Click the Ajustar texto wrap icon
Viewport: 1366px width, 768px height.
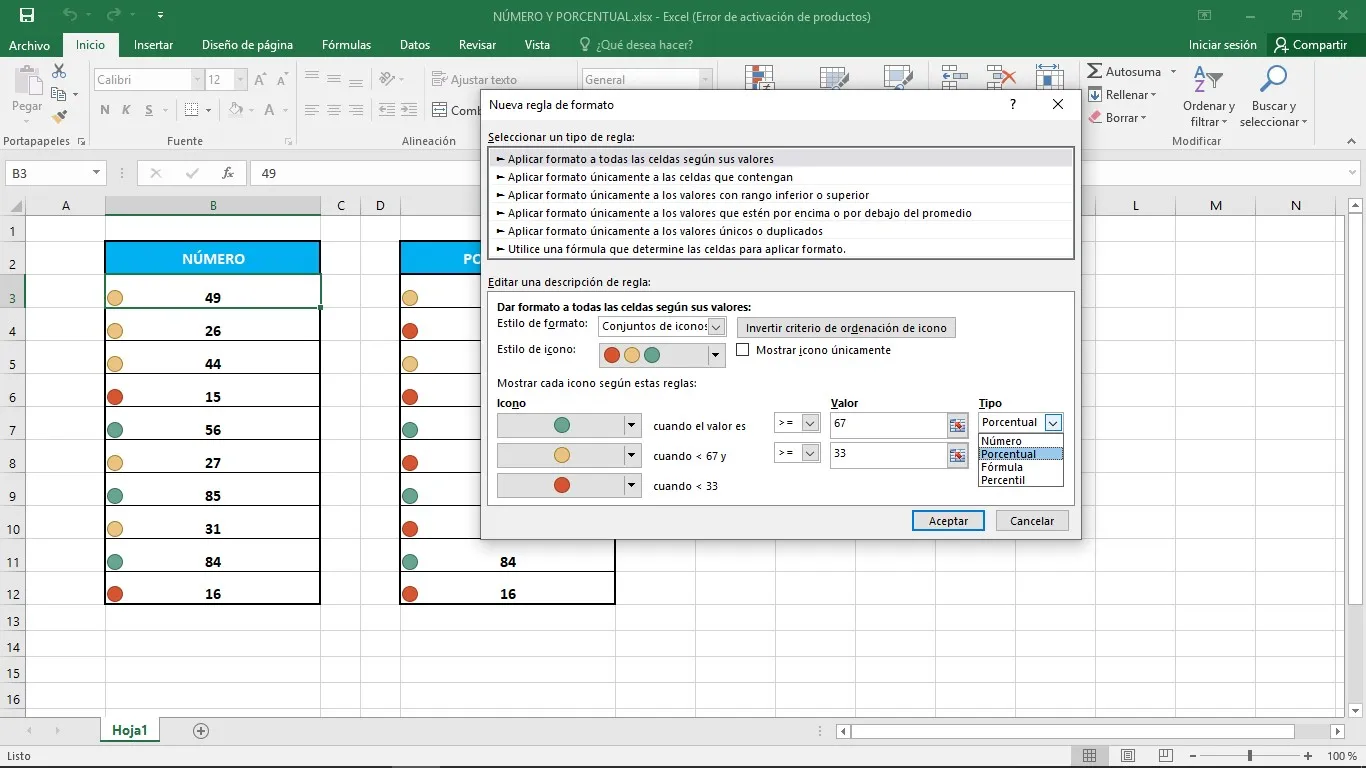click(x=439, y=79)
